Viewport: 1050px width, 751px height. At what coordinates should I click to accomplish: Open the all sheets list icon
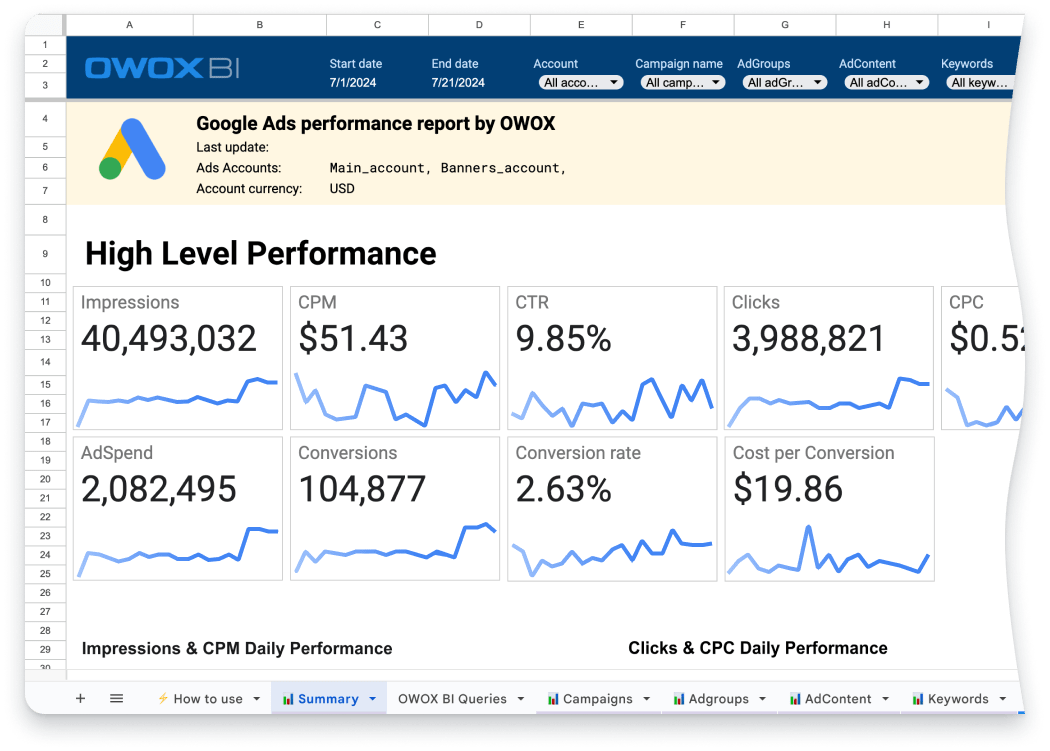(x=117, y=699)
